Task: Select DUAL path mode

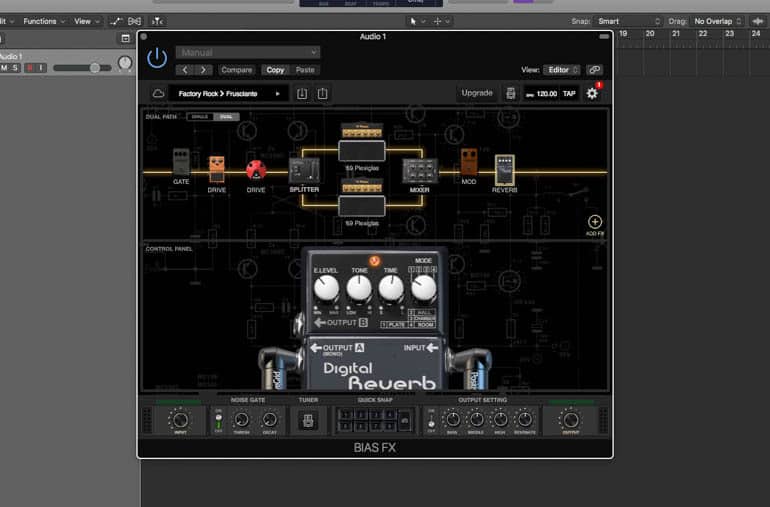Action: (226, 117)
